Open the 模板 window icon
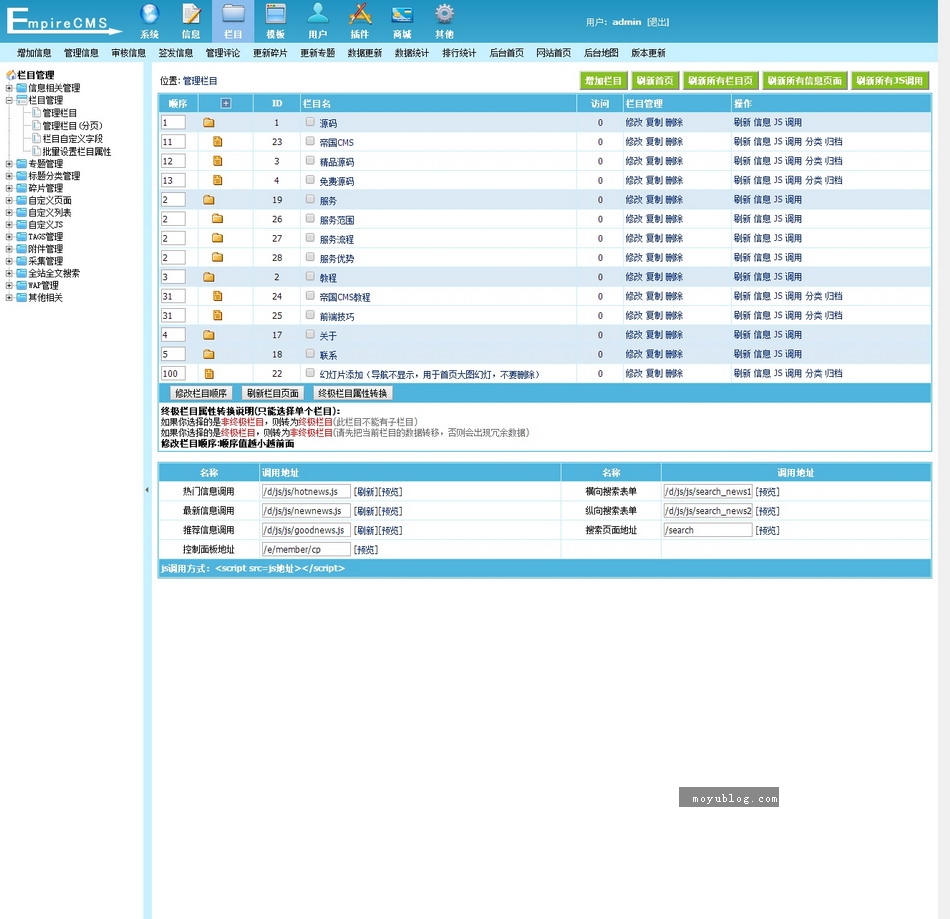950x919 pixels. (x=276, y=14)
